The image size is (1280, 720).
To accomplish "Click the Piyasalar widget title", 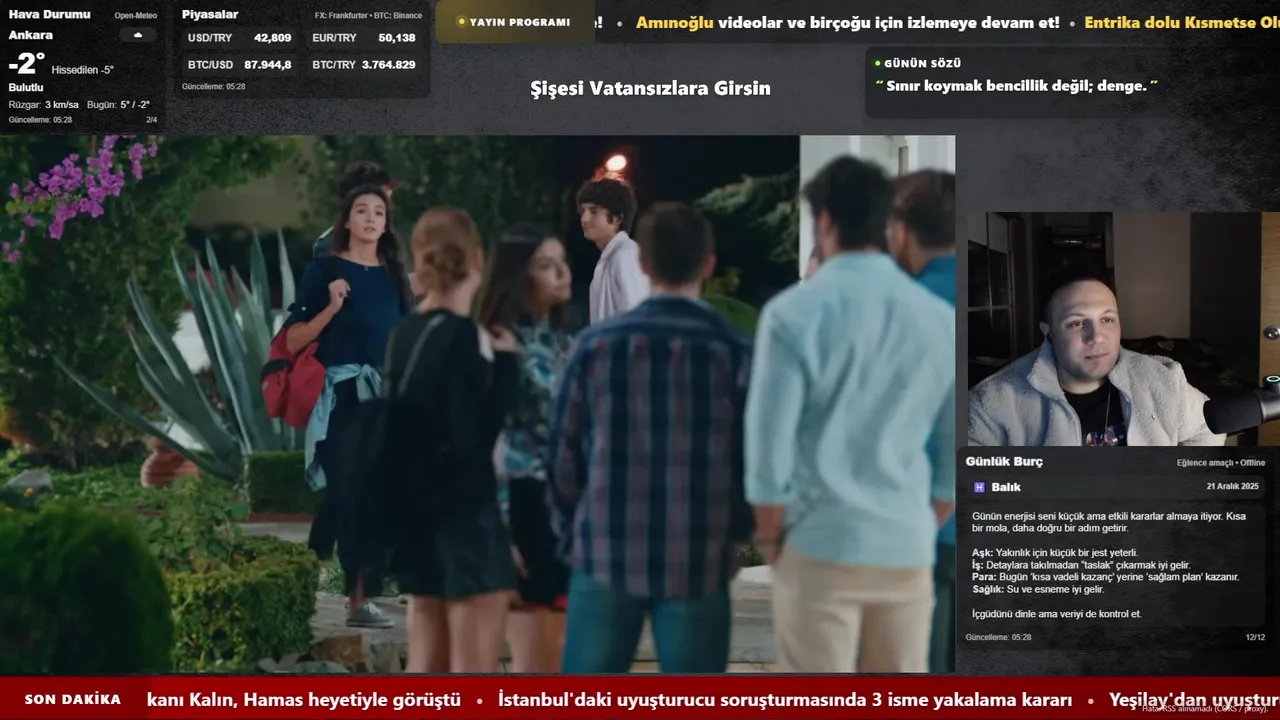I will click(210, 14).
